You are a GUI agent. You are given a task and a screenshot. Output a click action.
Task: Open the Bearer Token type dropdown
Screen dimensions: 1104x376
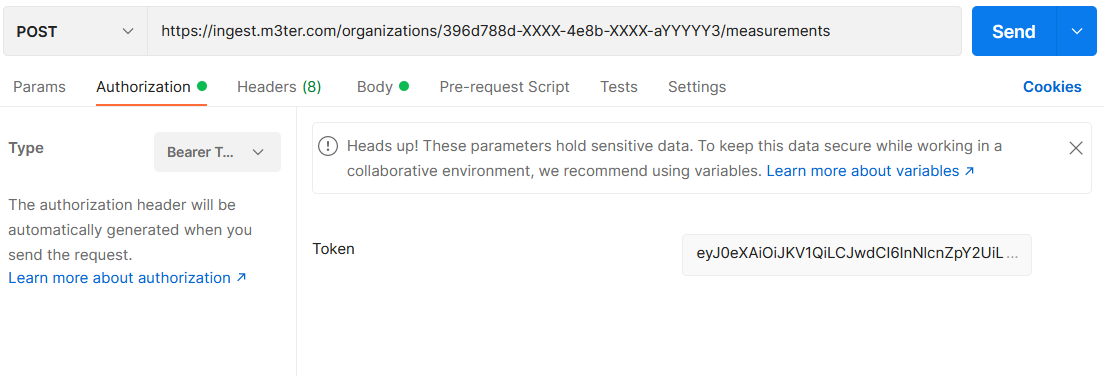pos(217,152)
